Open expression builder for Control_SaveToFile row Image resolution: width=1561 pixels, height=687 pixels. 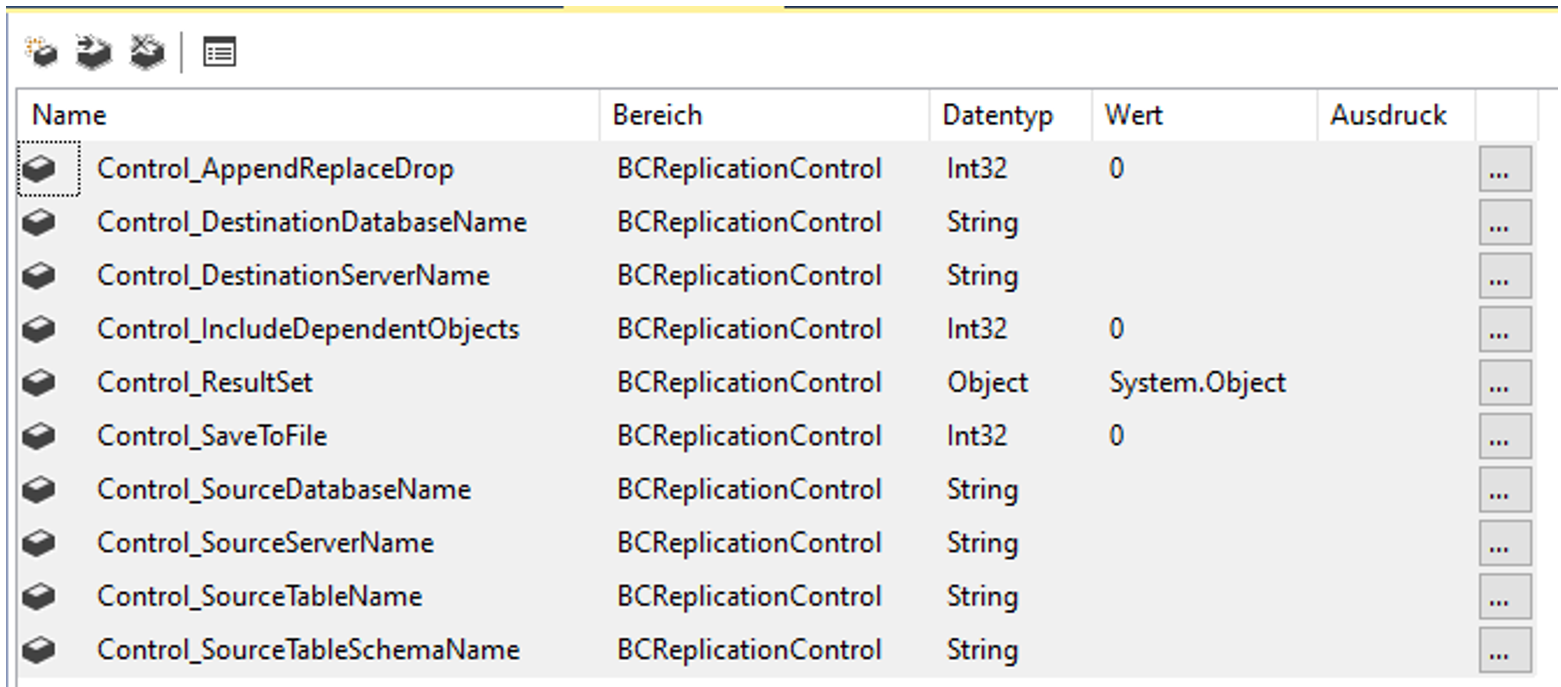click(x=1504, y=437)
